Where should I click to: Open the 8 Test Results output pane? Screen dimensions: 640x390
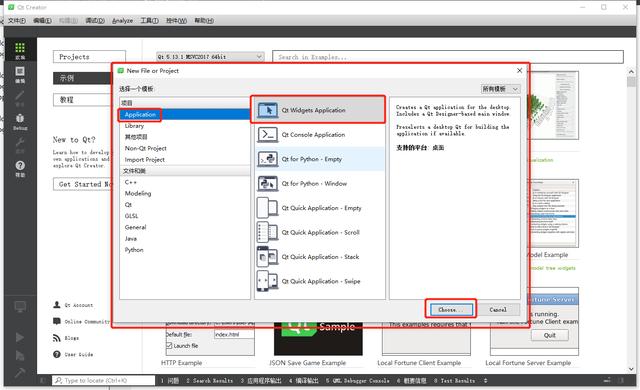(x=454, y=380)
